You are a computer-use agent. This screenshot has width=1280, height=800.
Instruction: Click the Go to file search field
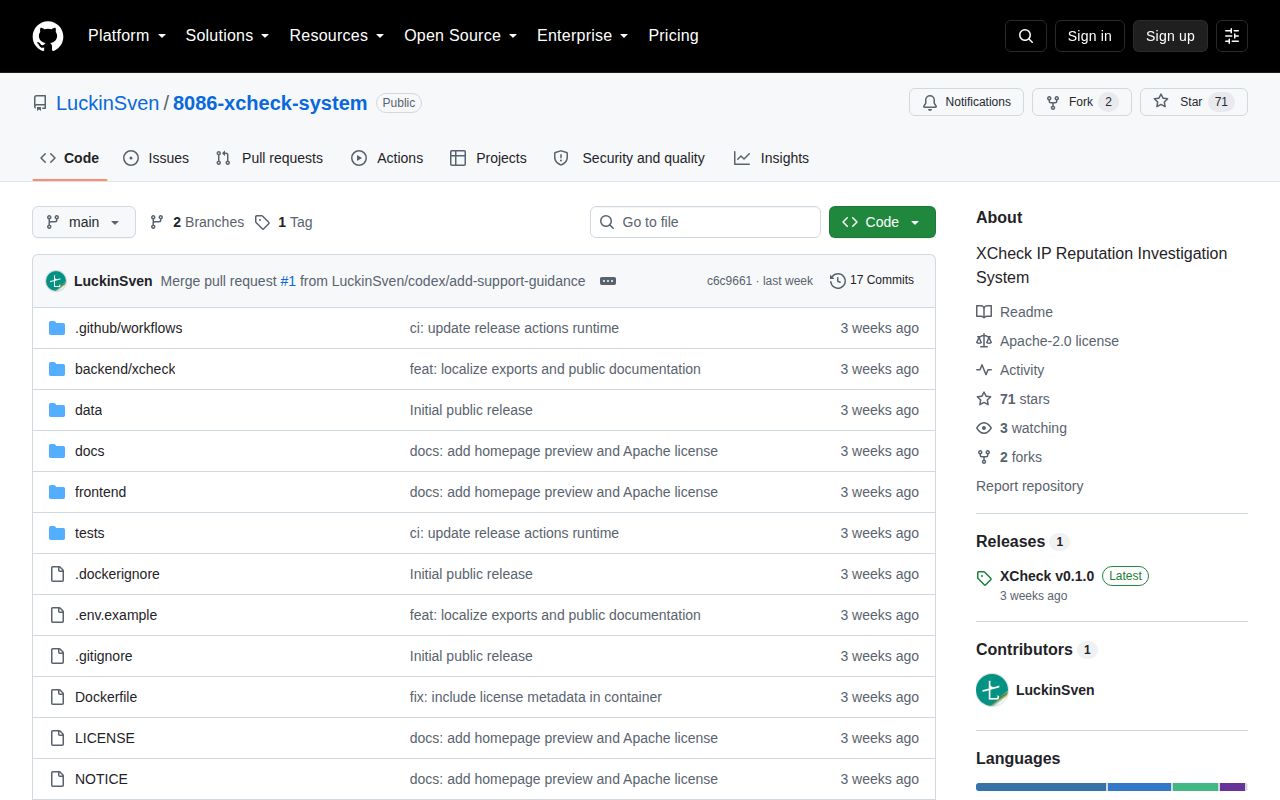[705, 222]
